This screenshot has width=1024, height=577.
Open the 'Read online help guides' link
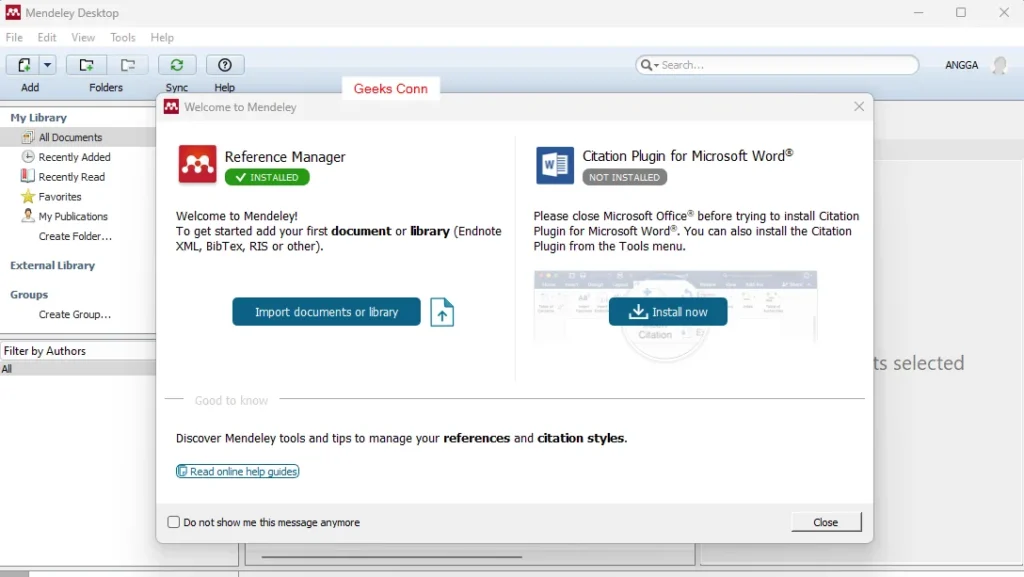(237, 470)
